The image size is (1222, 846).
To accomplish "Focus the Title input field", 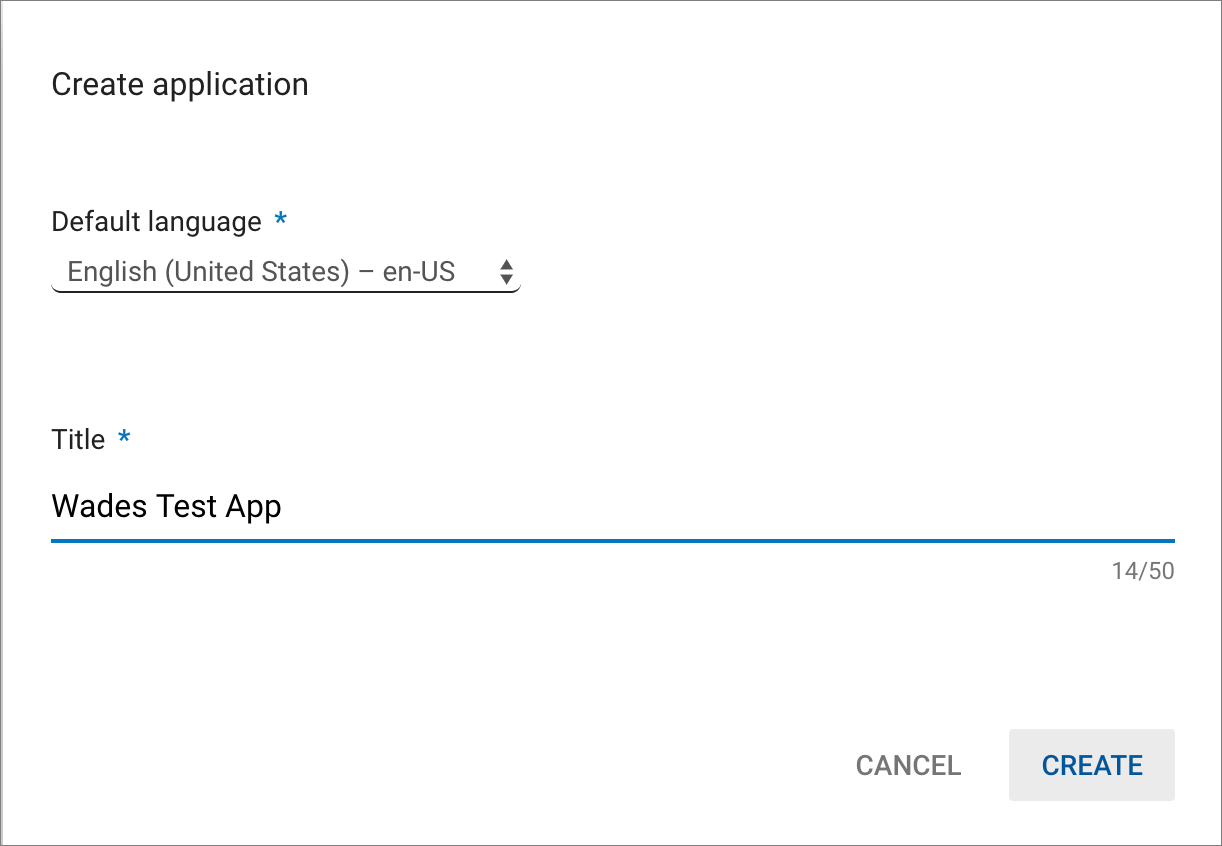I will (612, 507).
